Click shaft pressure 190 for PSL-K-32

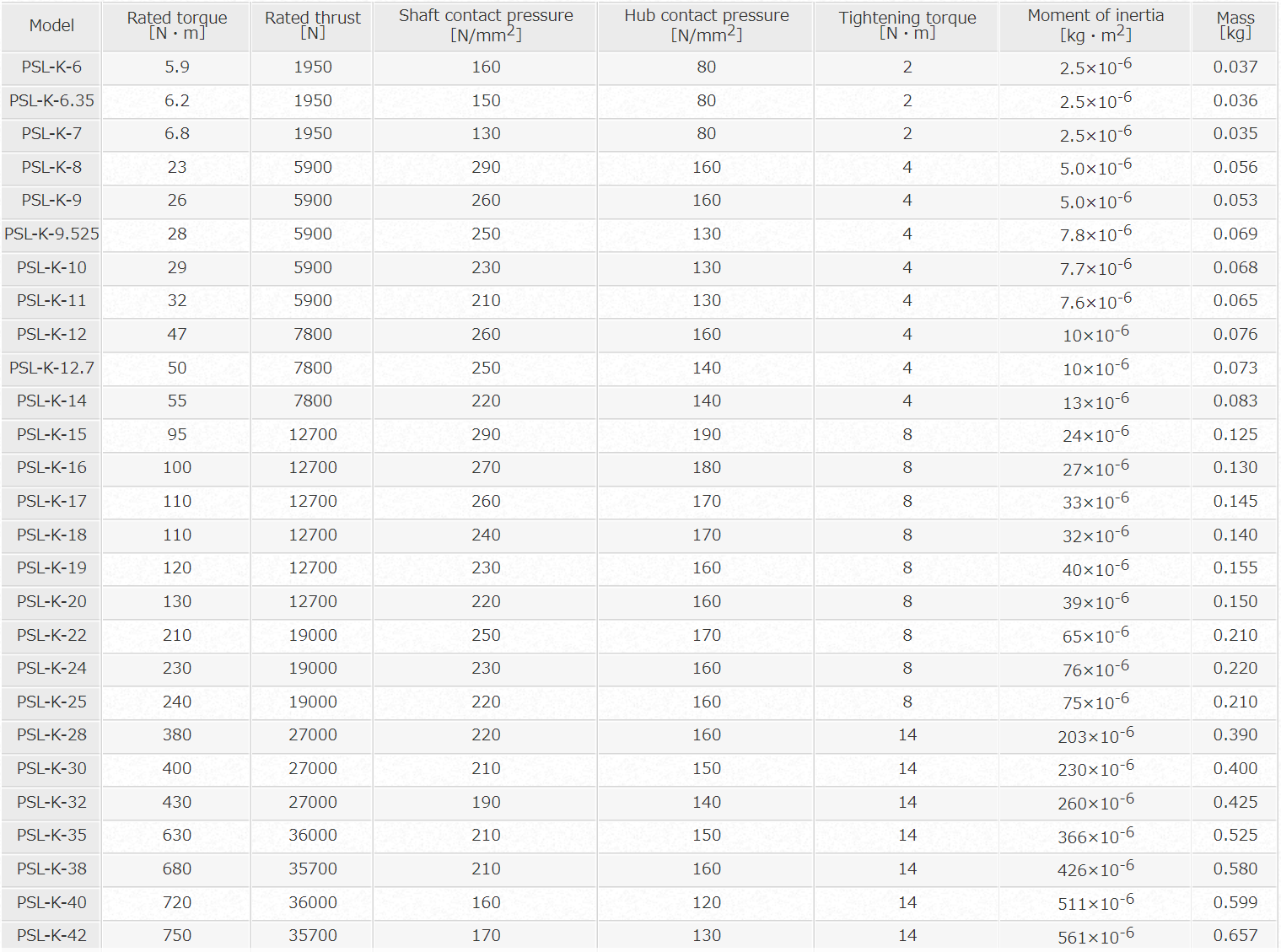click(x=486, y=803)
